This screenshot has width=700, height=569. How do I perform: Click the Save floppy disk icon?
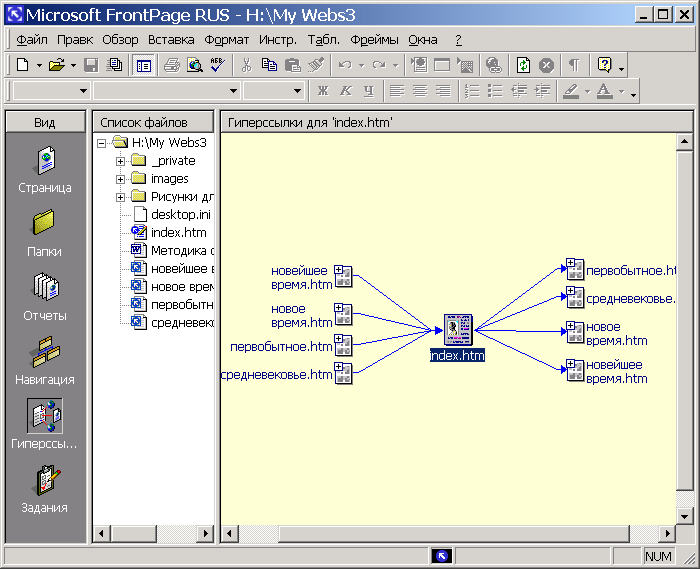click(91, 65)
